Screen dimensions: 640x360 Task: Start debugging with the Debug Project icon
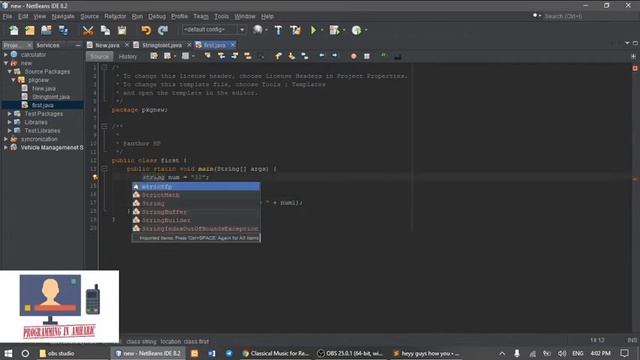334,30
